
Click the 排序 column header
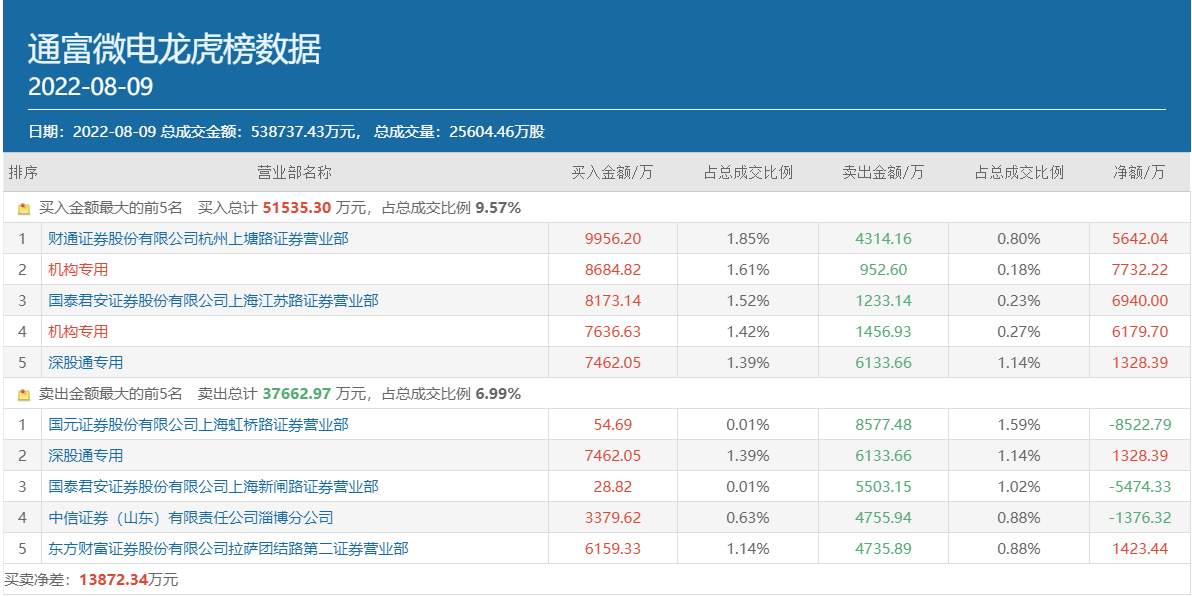[23, 173]
